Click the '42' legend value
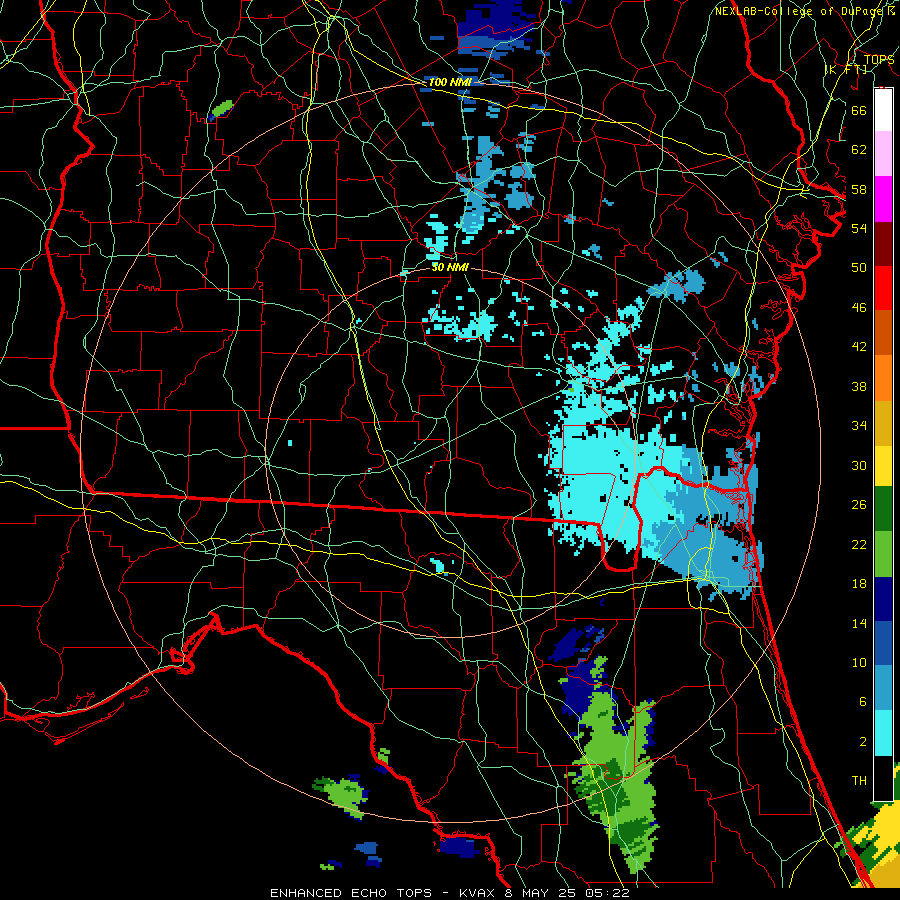 [859, 347]
